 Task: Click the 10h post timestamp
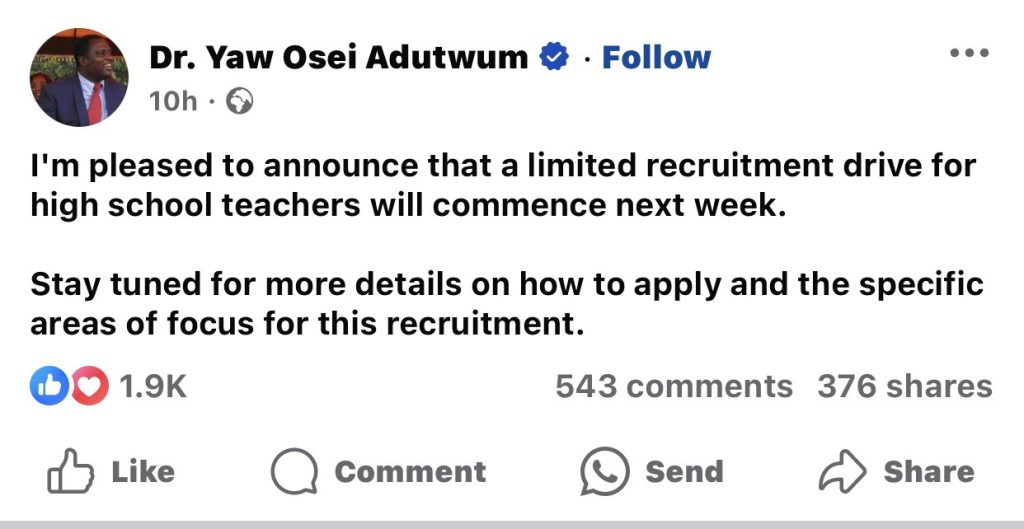point(173,101)
